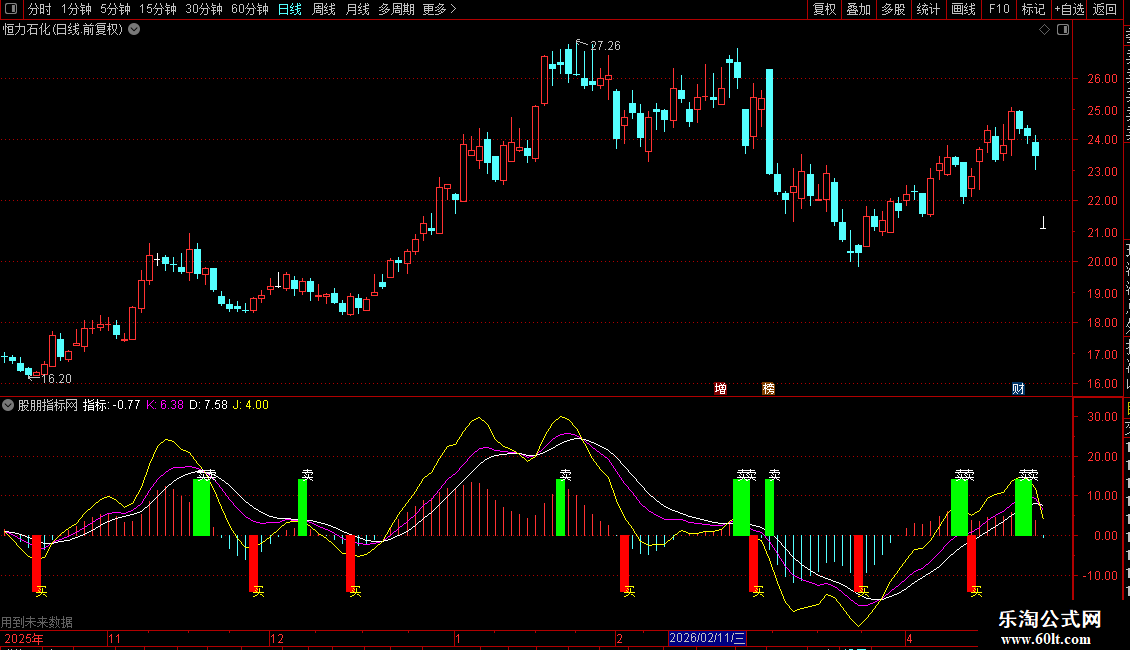Switch to 分时 view
This screenshot has height=650, width=1130.
pyautogui.click(x=40, y=9)
